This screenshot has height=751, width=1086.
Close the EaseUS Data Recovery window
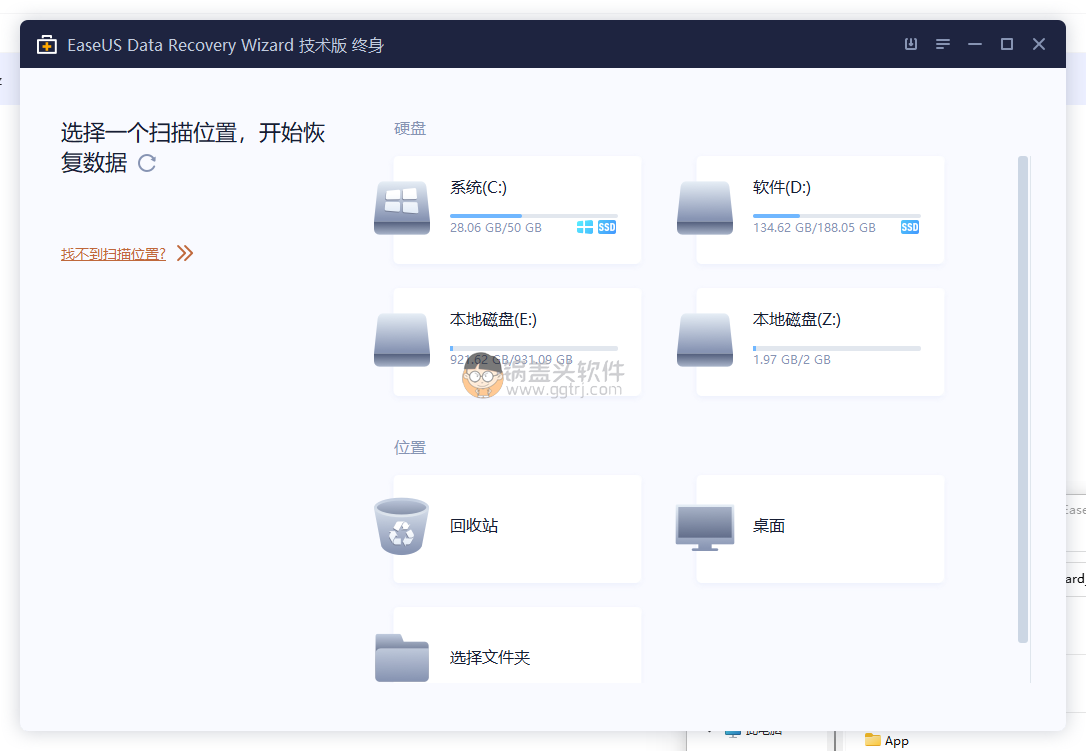(1039, 44)
